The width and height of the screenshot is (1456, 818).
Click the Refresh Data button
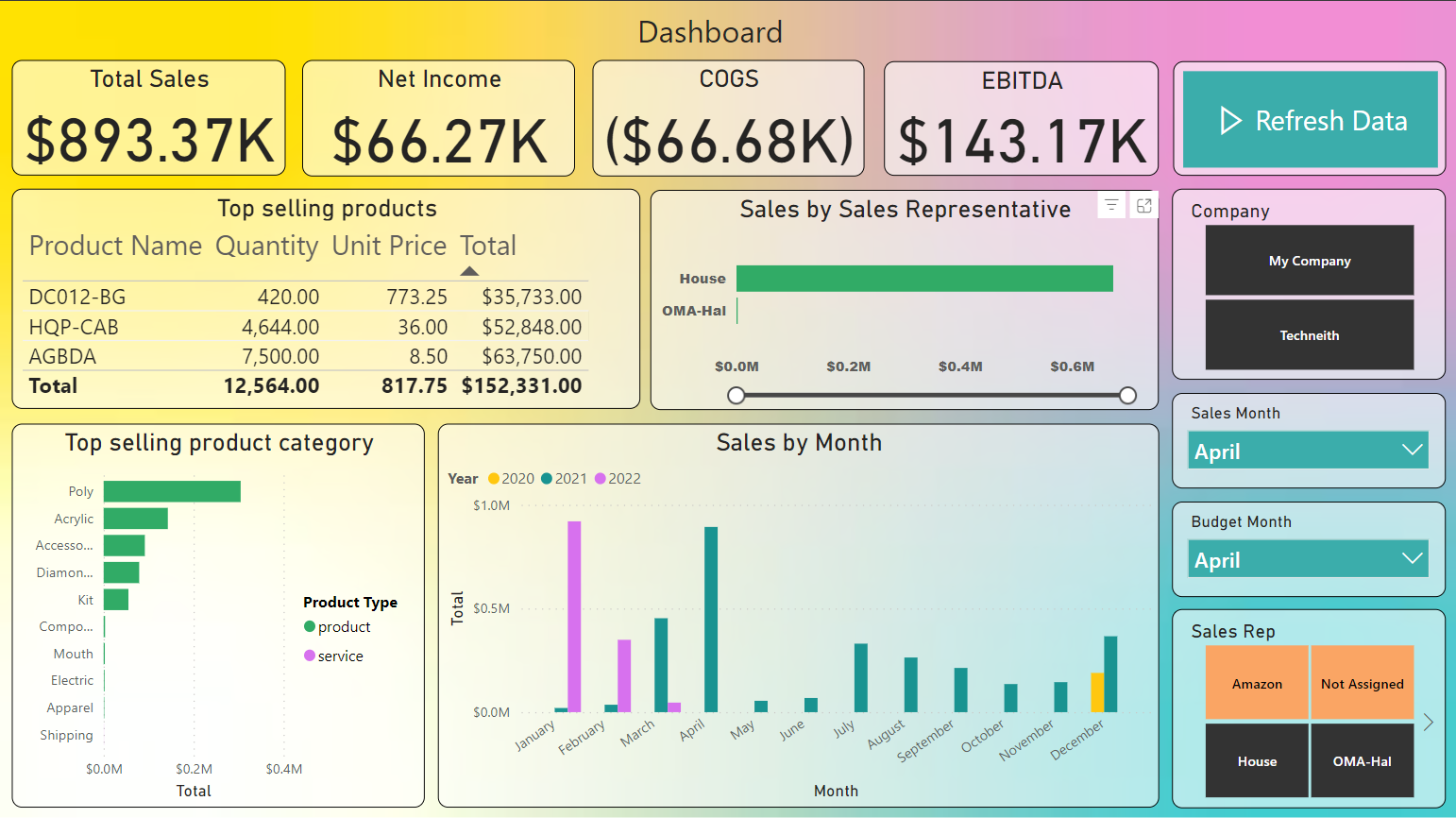pos(1309,120)
